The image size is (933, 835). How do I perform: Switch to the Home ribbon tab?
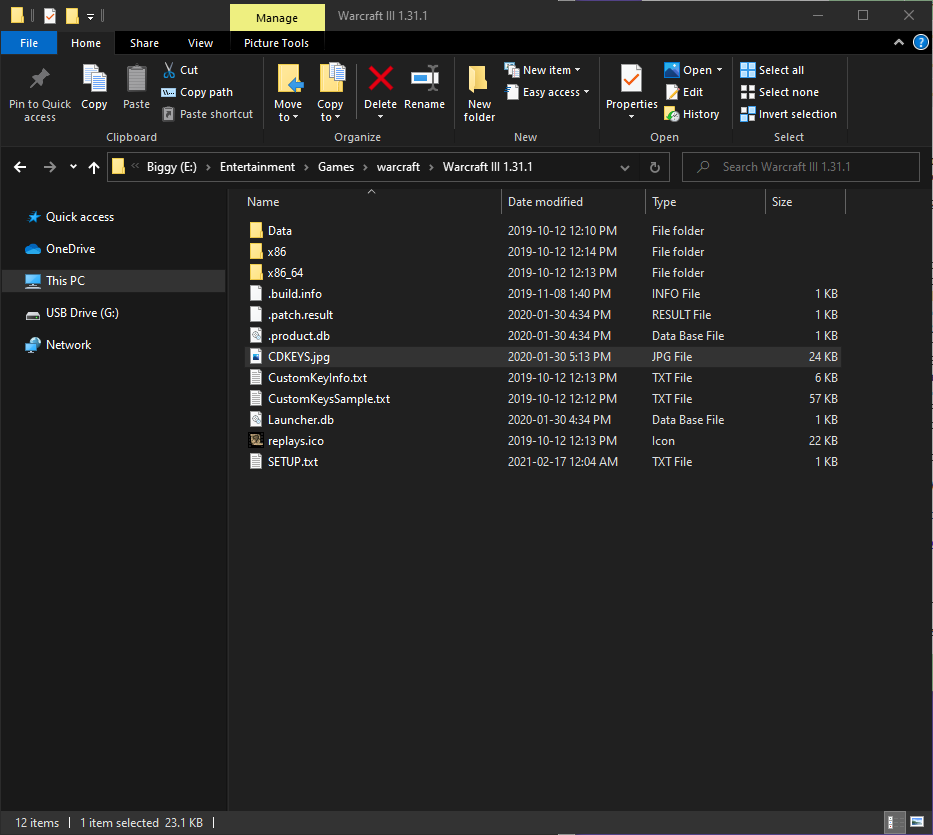[86, 43]
